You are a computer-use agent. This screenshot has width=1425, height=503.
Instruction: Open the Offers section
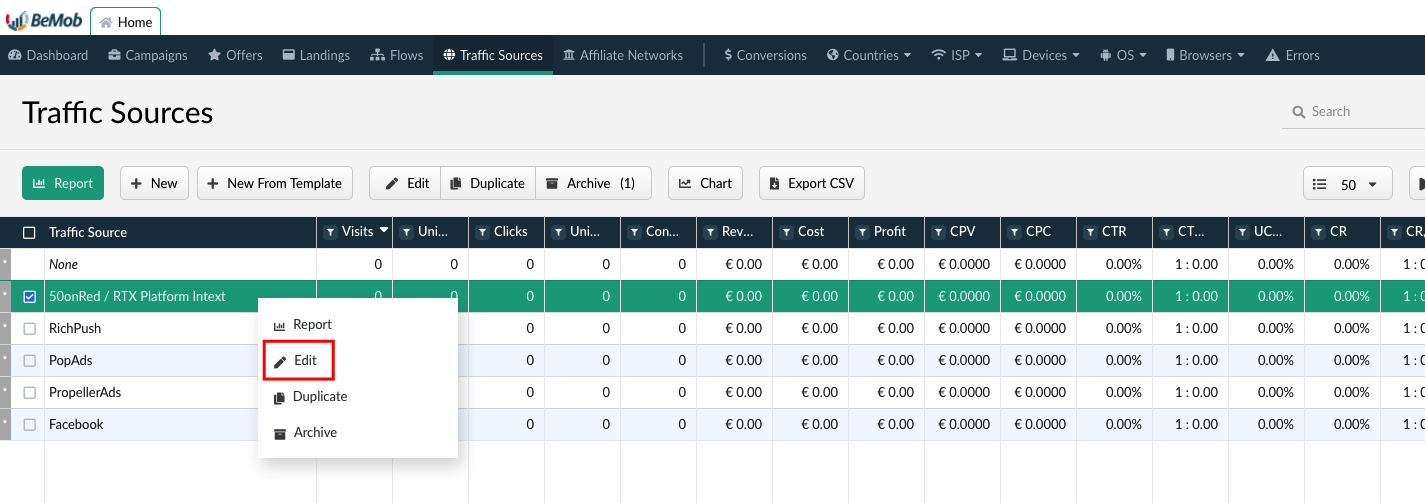(235, 55)
